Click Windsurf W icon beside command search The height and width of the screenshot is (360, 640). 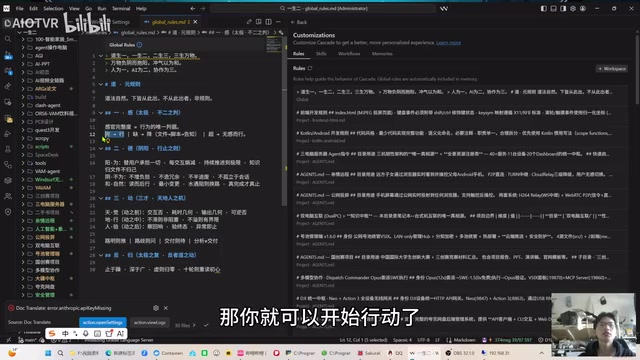(444, 8)
